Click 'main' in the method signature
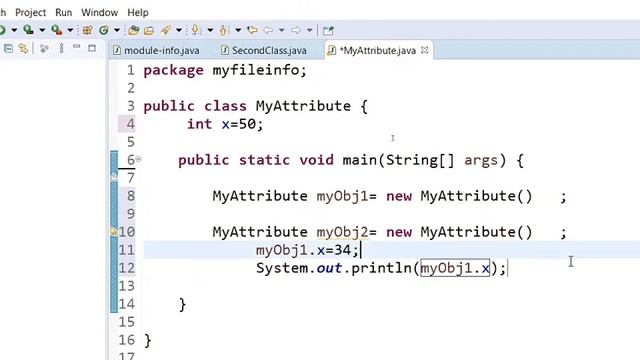Screen dimensions: 640x360 tap(360, 160)
